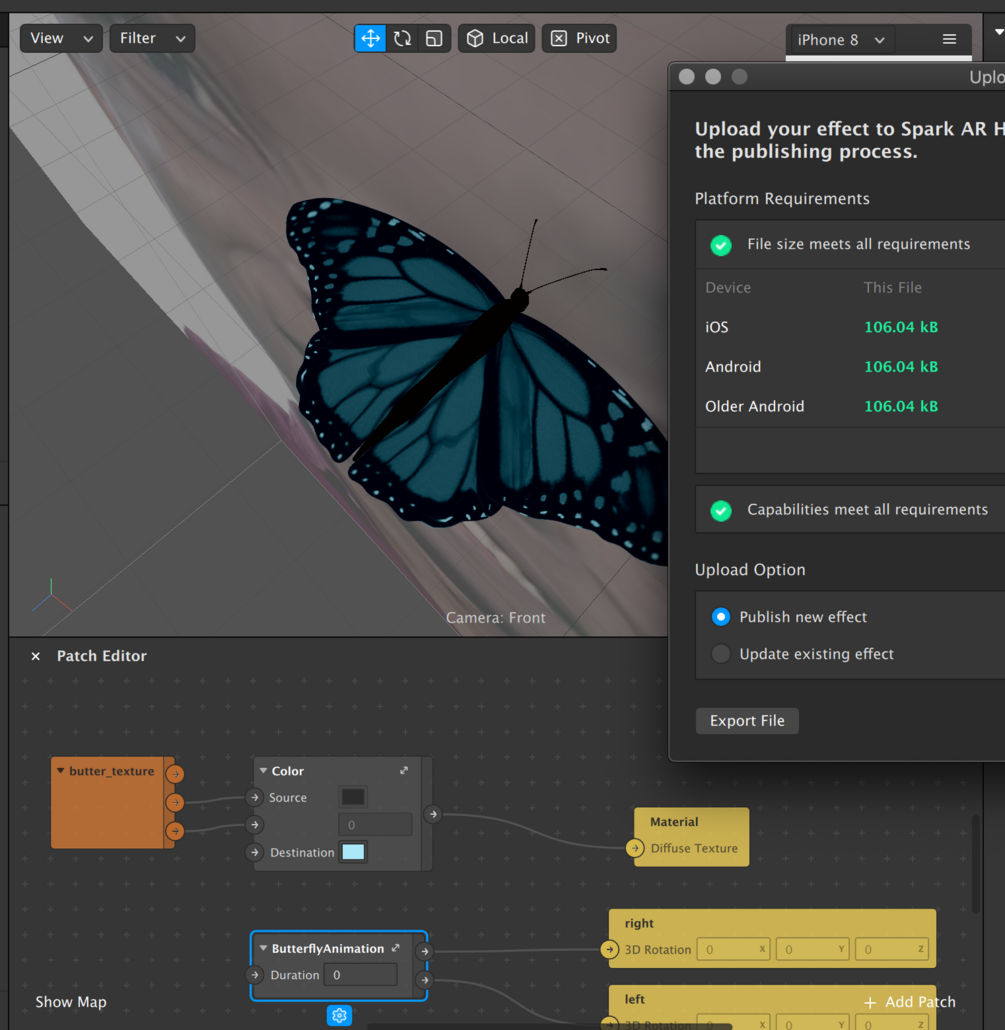Click the right 3D Rotation Y field
The height and width of the screenshot is (1030, 1005).
[813, 949]
